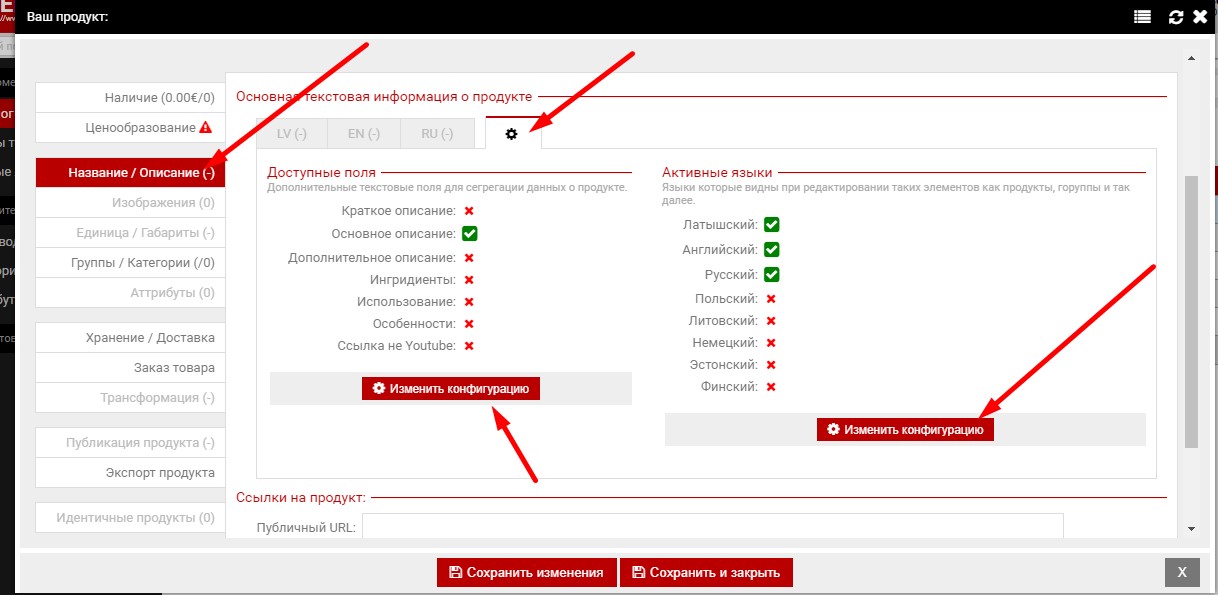Click the list view icon in header
The image size is (1218, 595).
pyautogui.click(x=1142, y=17)
